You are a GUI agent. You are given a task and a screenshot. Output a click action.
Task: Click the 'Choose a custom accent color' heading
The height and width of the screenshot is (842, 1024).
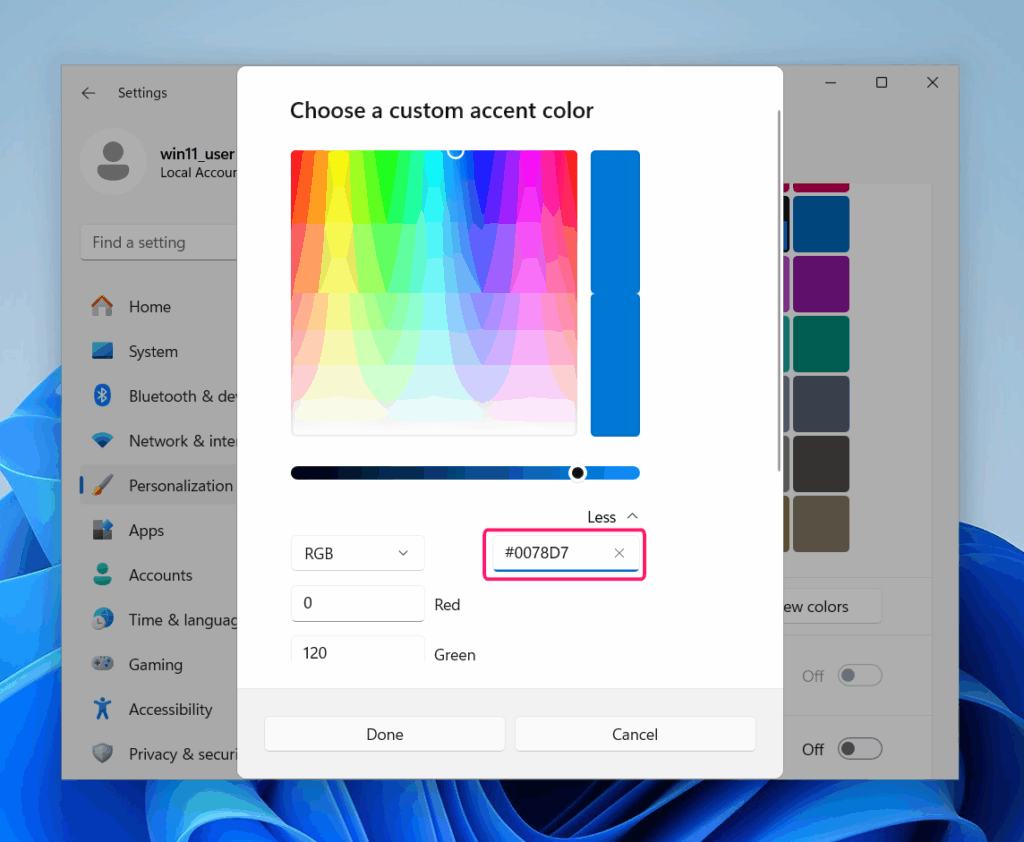coord(441,110)
